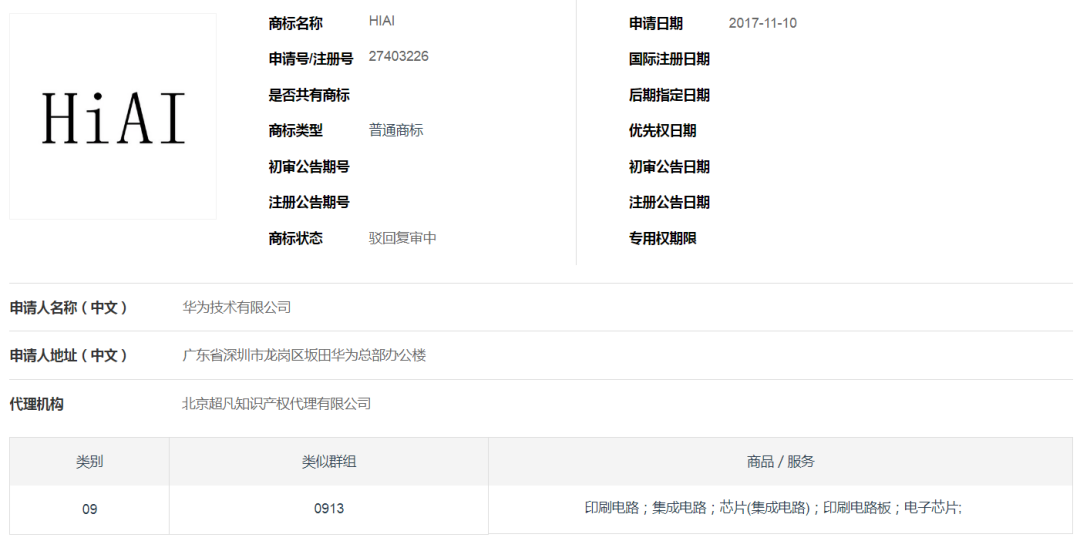
Task: Select the 普通商标 trademark type value
Action: coord(396,130)
